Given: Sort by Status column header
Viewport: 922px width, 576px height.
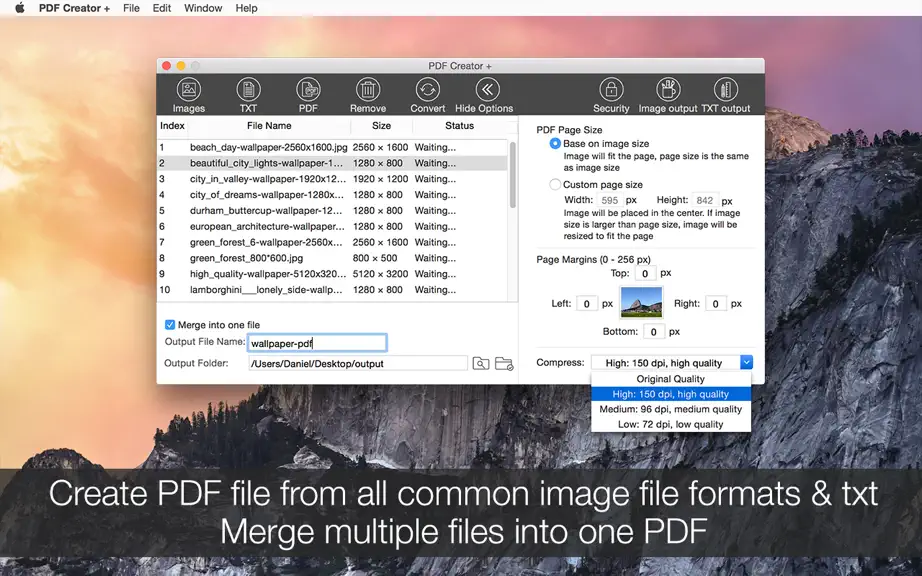Looking at the screenshot, I should [459, 126].
